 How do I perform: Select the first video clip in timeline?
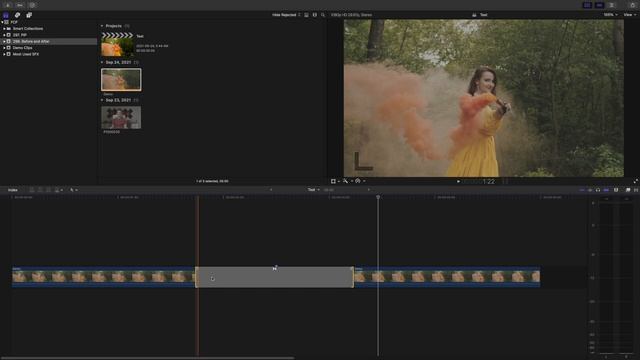(103, 277)
